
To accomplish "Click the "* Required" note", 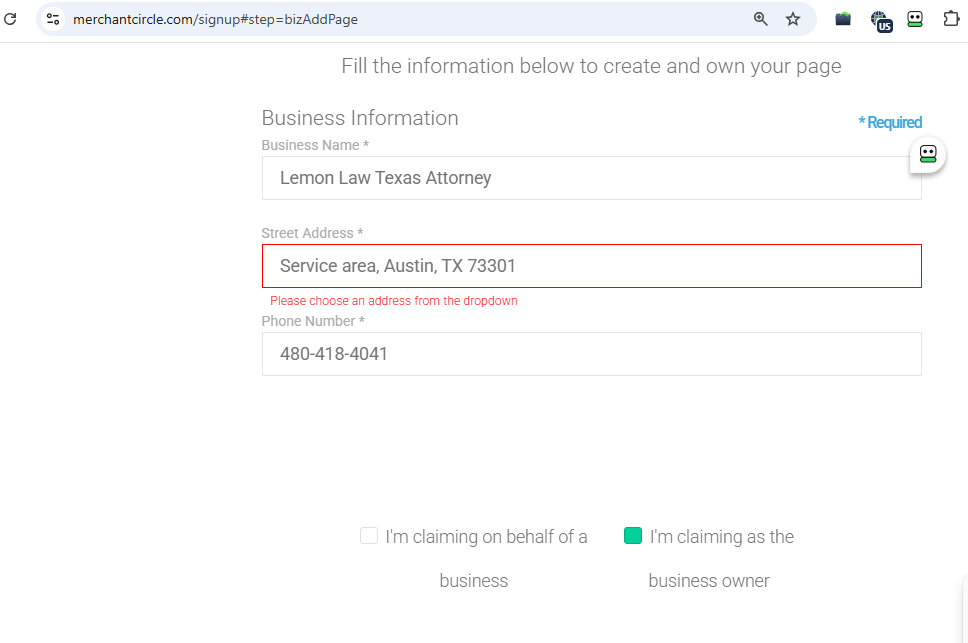I will point(890,123).
